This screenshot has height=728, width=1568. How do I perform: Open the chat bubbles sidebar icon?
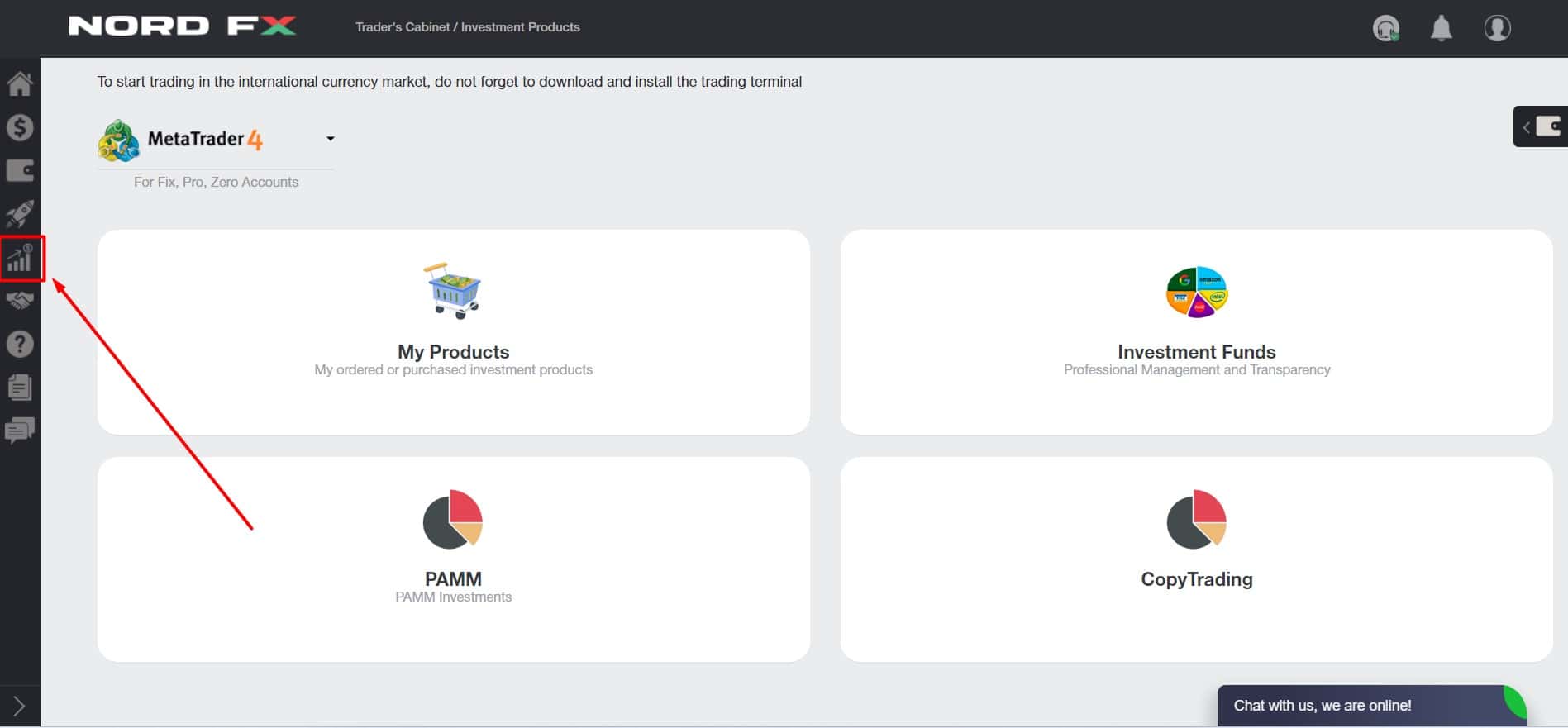[20, 431]
